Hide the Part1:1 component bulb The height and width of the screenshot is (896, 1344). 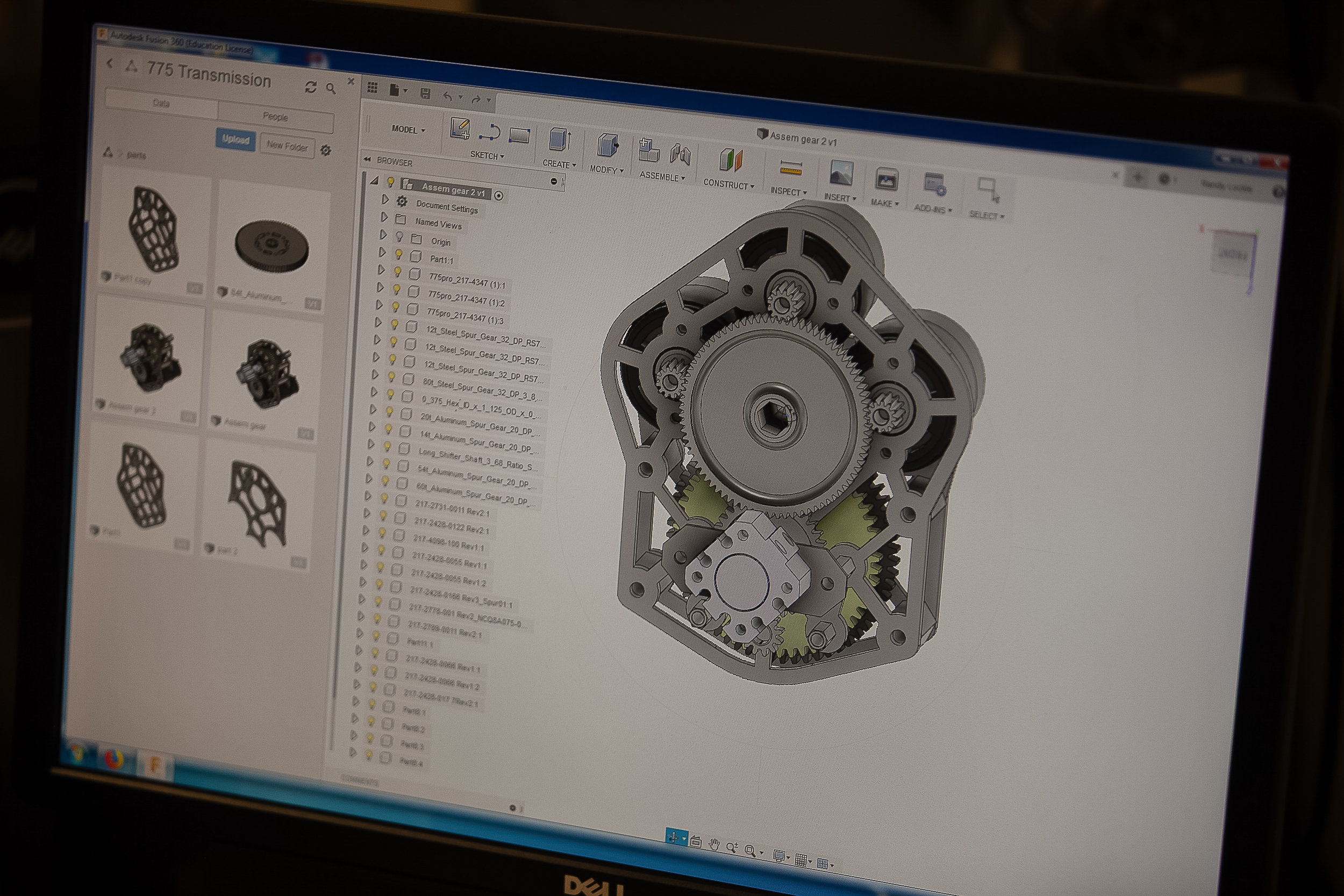pos(399,254)
